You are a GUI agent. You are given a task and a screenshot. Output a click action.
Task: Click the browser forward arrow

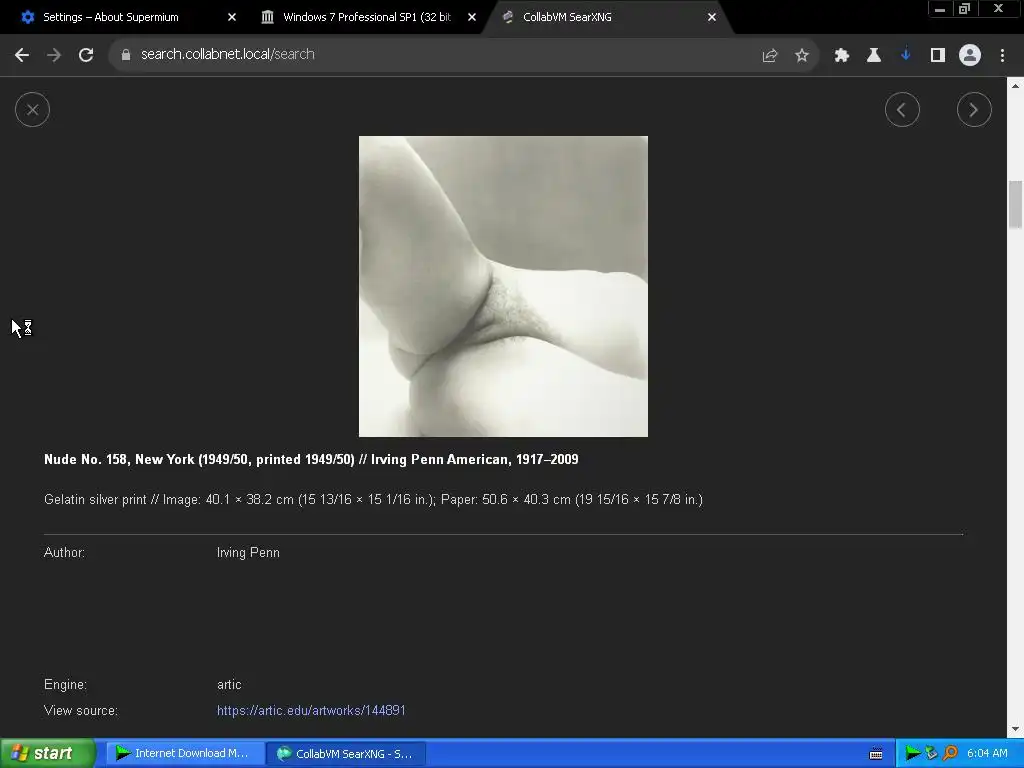(54, 55)
